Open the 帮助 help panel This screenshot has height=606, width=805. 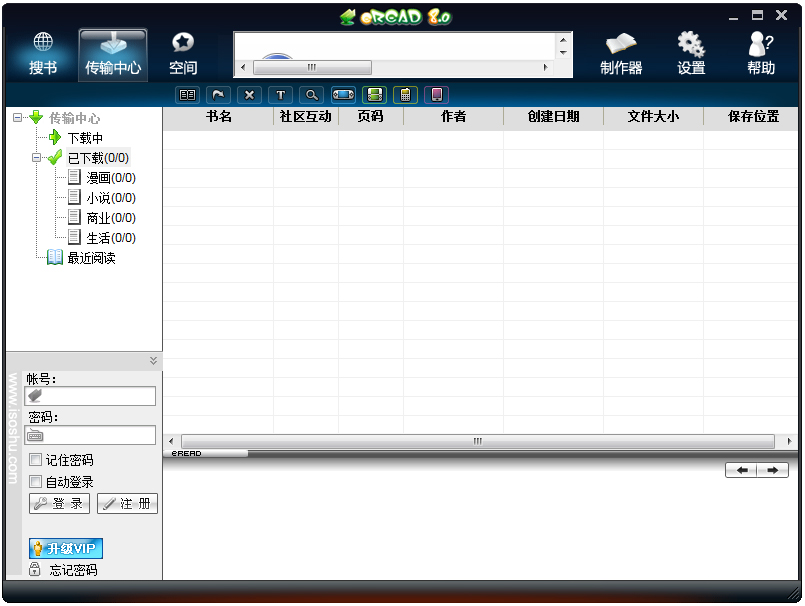pyautogui.click(x=760, y=53)
